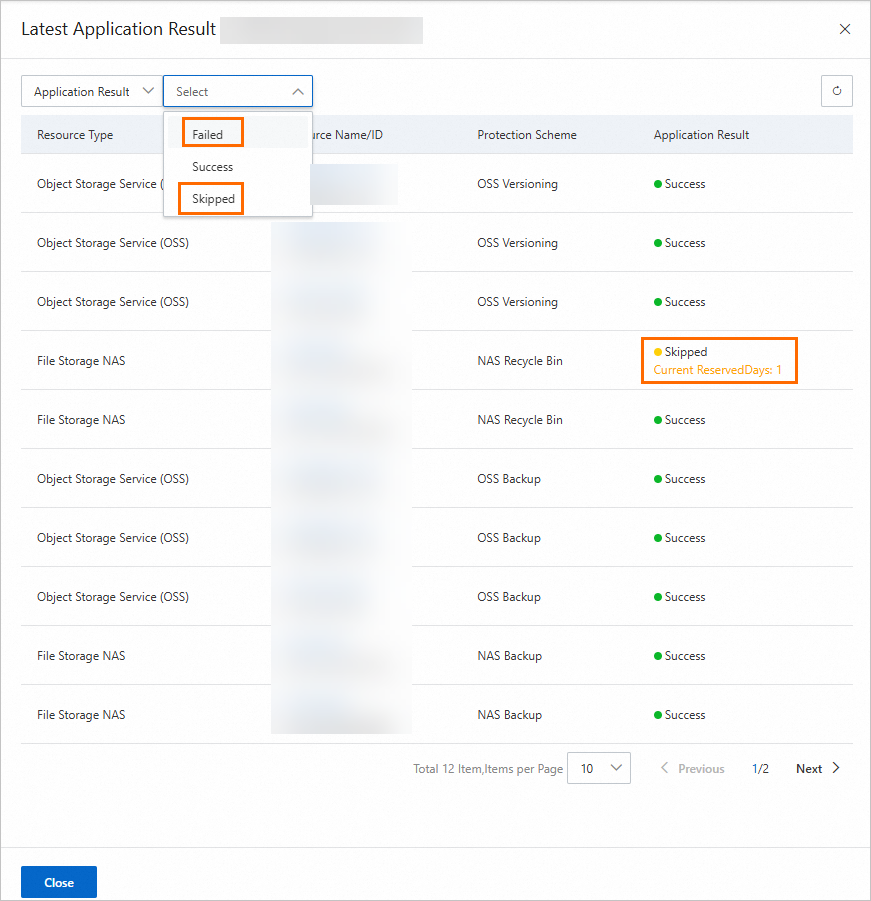Click the NAS Recycle Bin scheme in Skipped row
Image resolution: width=871 pixels, height=901 pixels.
point(519,361)
